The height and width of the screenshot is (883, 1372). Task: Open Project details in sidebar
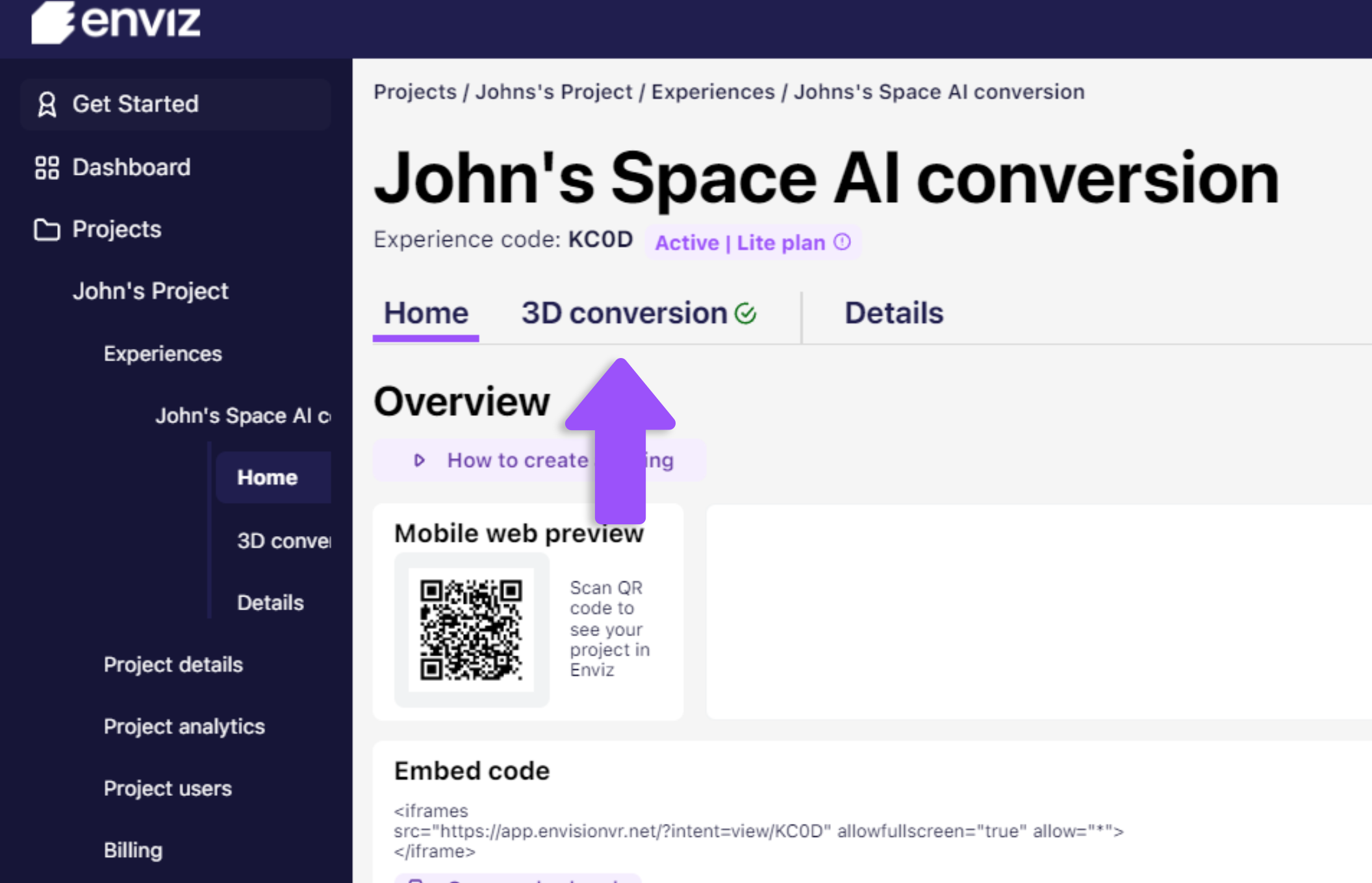click(173, 665)
